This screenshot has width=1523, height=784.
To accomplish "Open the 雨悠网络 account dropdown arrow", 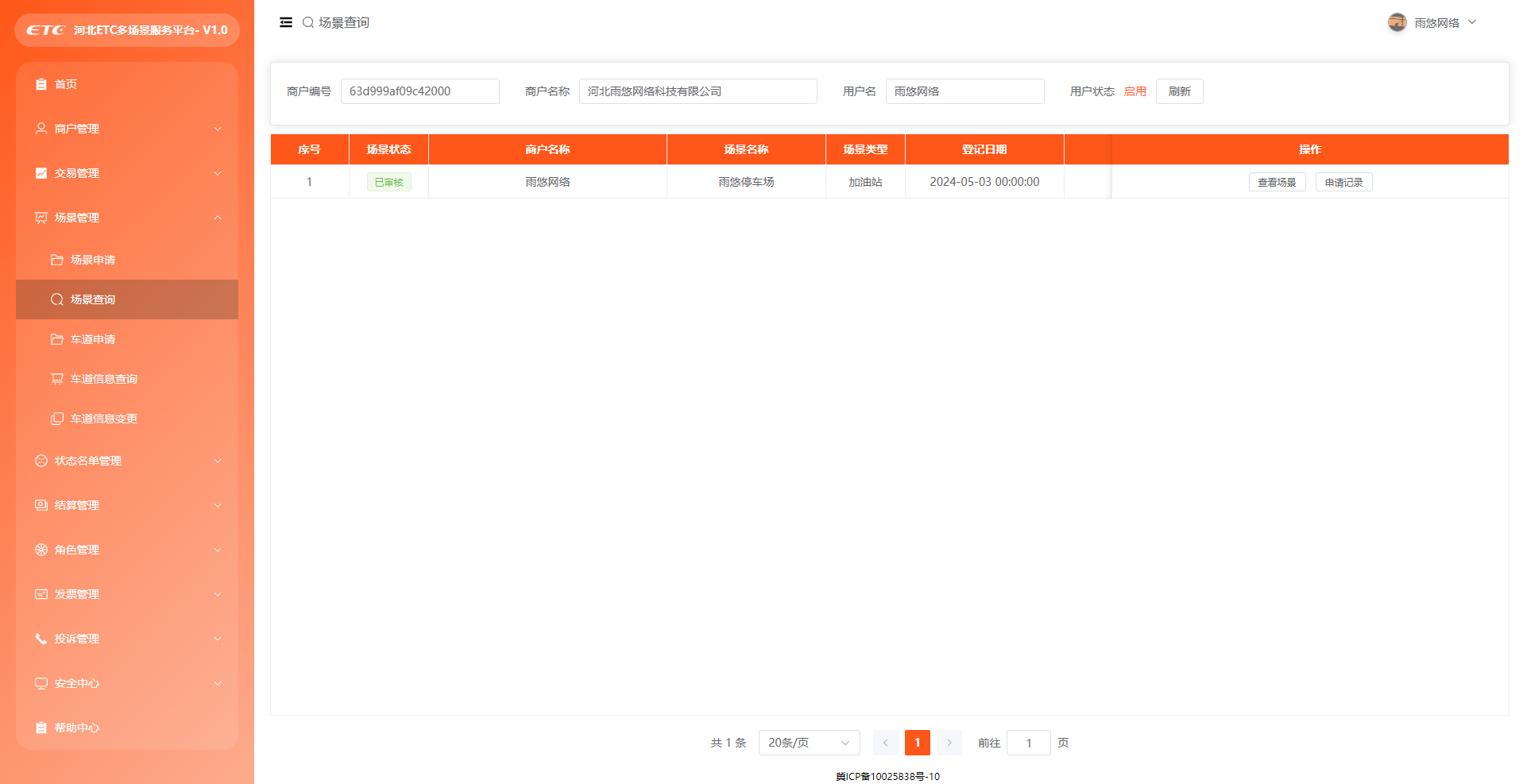I will point(1472,23).
